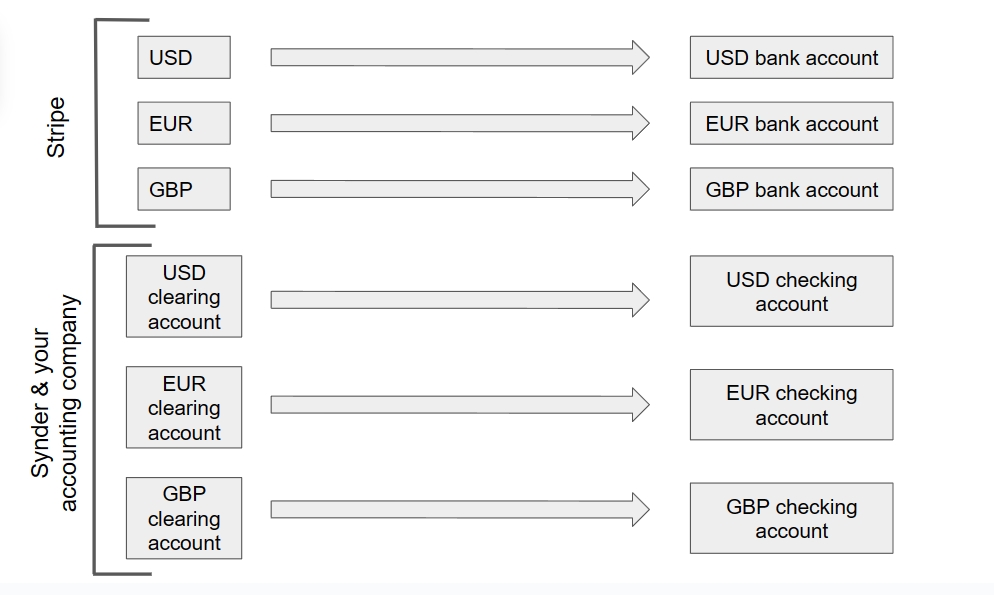Click the EUR bank account box
994x595 pixels.
(x=791, y=124)
